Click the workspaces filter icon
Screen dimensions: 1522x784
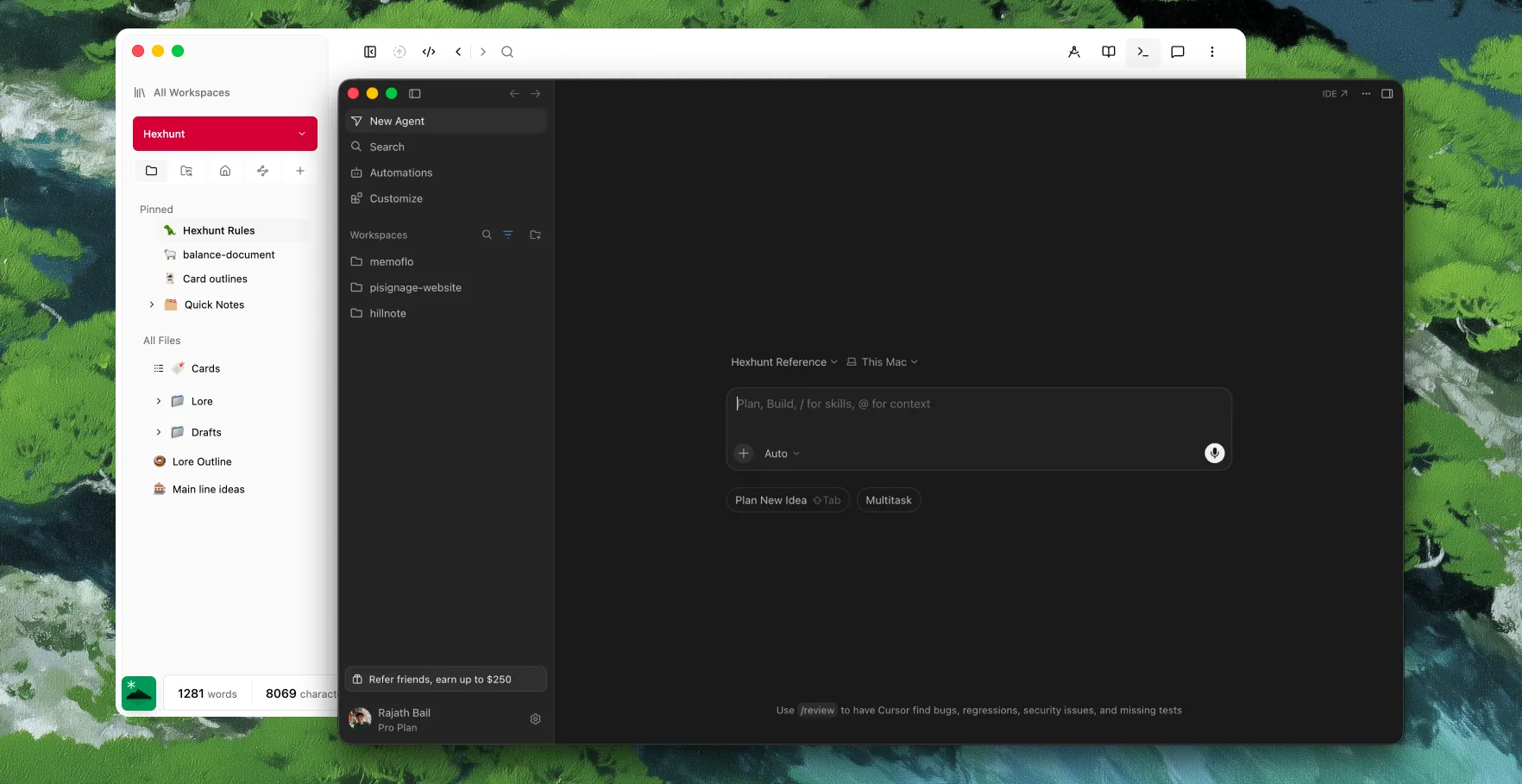pyautogui.click(x=508, y=235)
